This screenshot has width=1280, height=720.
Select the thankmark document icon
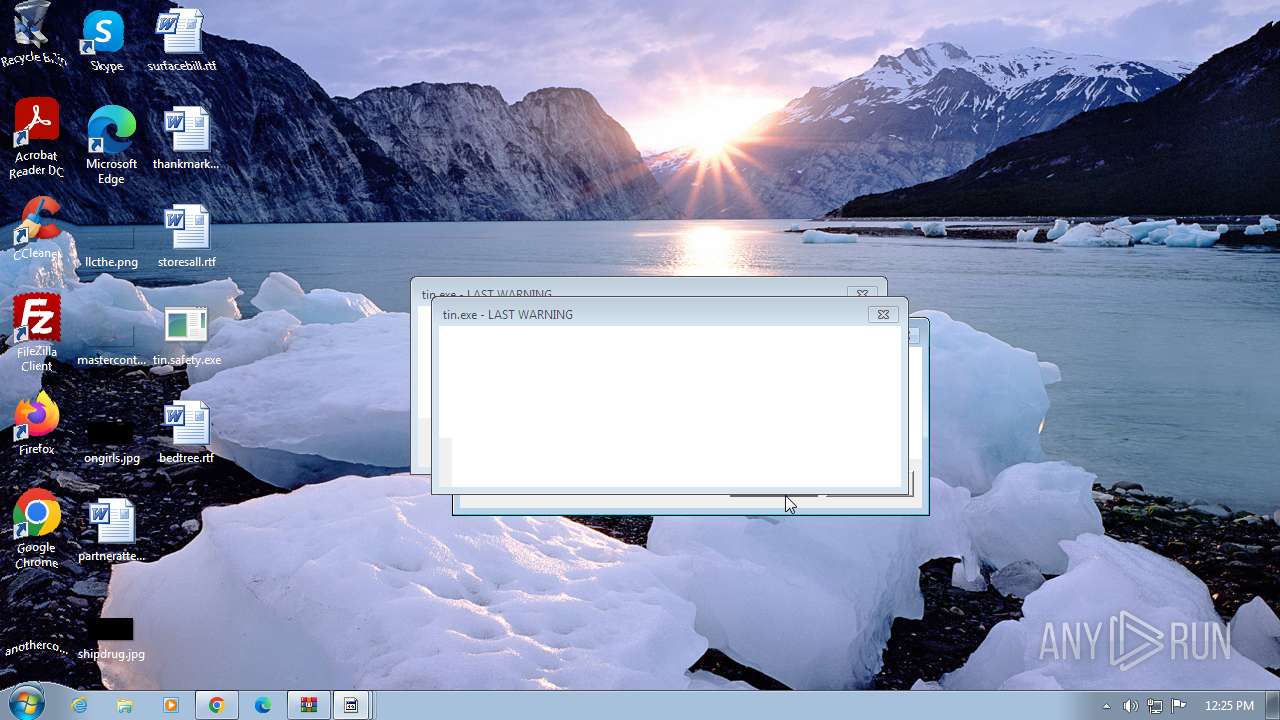click(186, 139)
